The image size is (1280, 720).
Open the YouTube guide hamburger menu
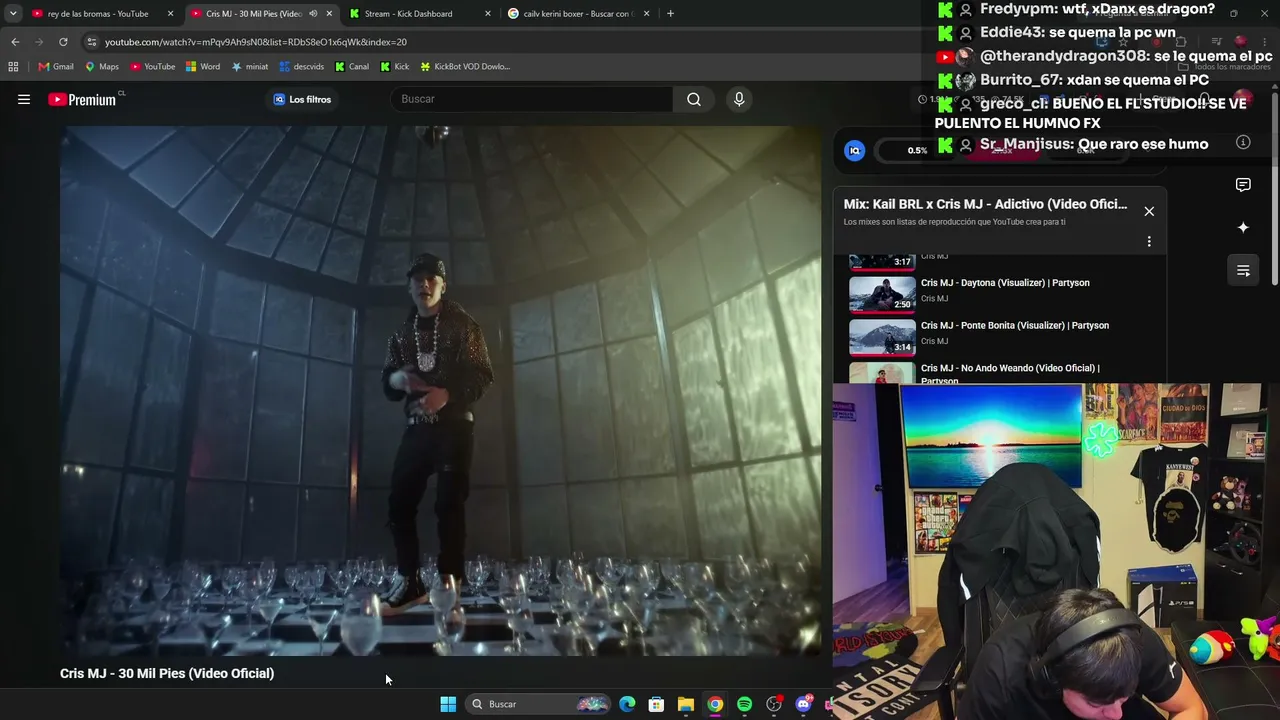(x=24, y=99)
